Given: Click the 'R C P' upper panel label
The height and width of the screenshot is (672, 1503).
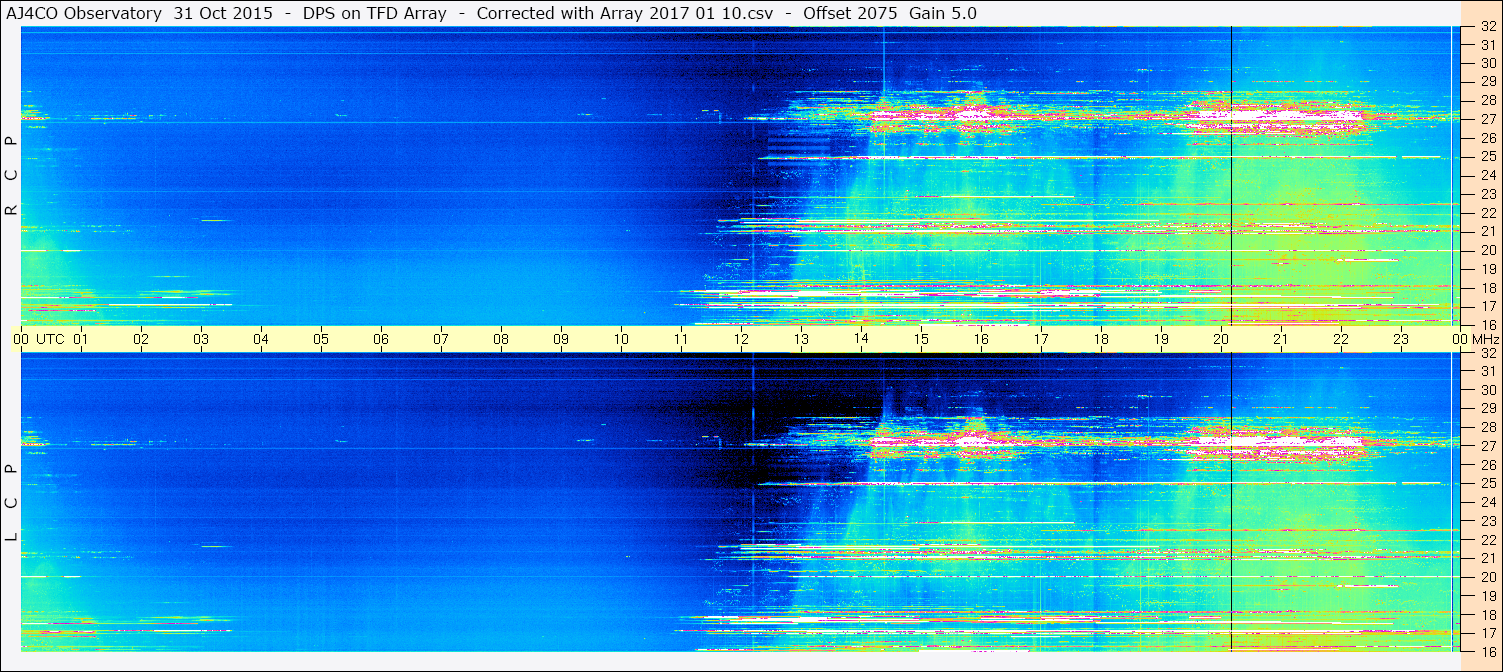Looking at the screenshot, I should [x=11, y=175].
